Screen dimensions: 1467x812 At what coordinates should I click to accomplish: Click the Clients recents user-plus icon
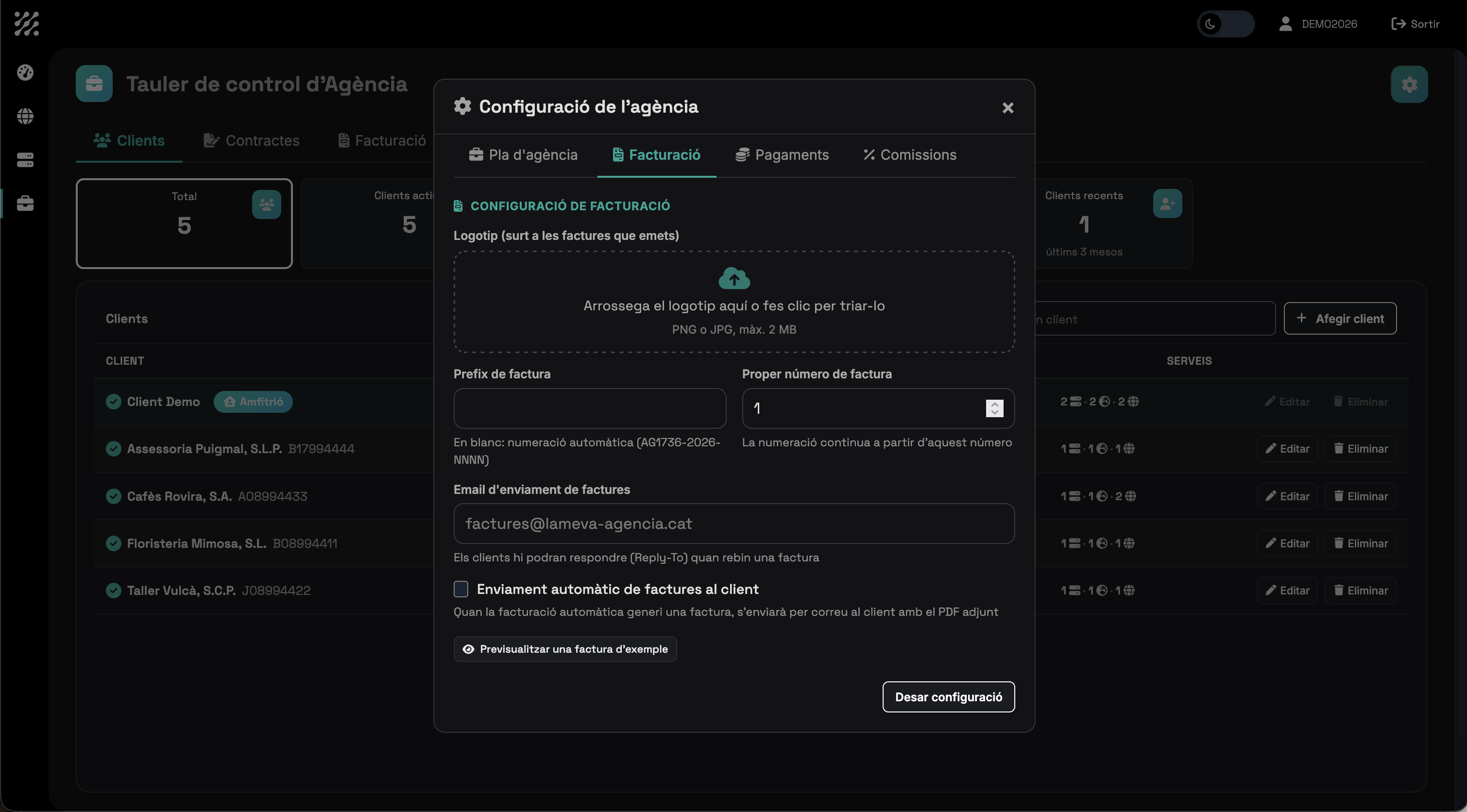point(1167,203)
